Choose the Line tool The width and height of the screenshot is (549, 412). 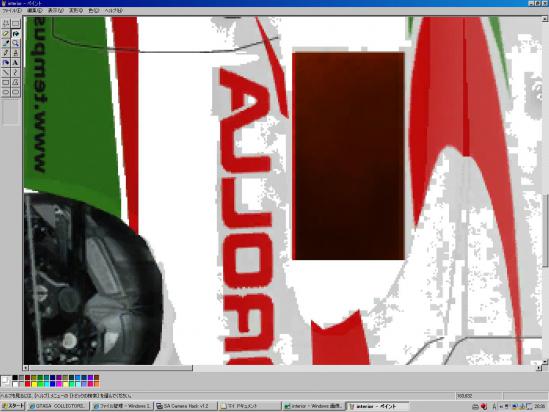(x=6, y=73)
